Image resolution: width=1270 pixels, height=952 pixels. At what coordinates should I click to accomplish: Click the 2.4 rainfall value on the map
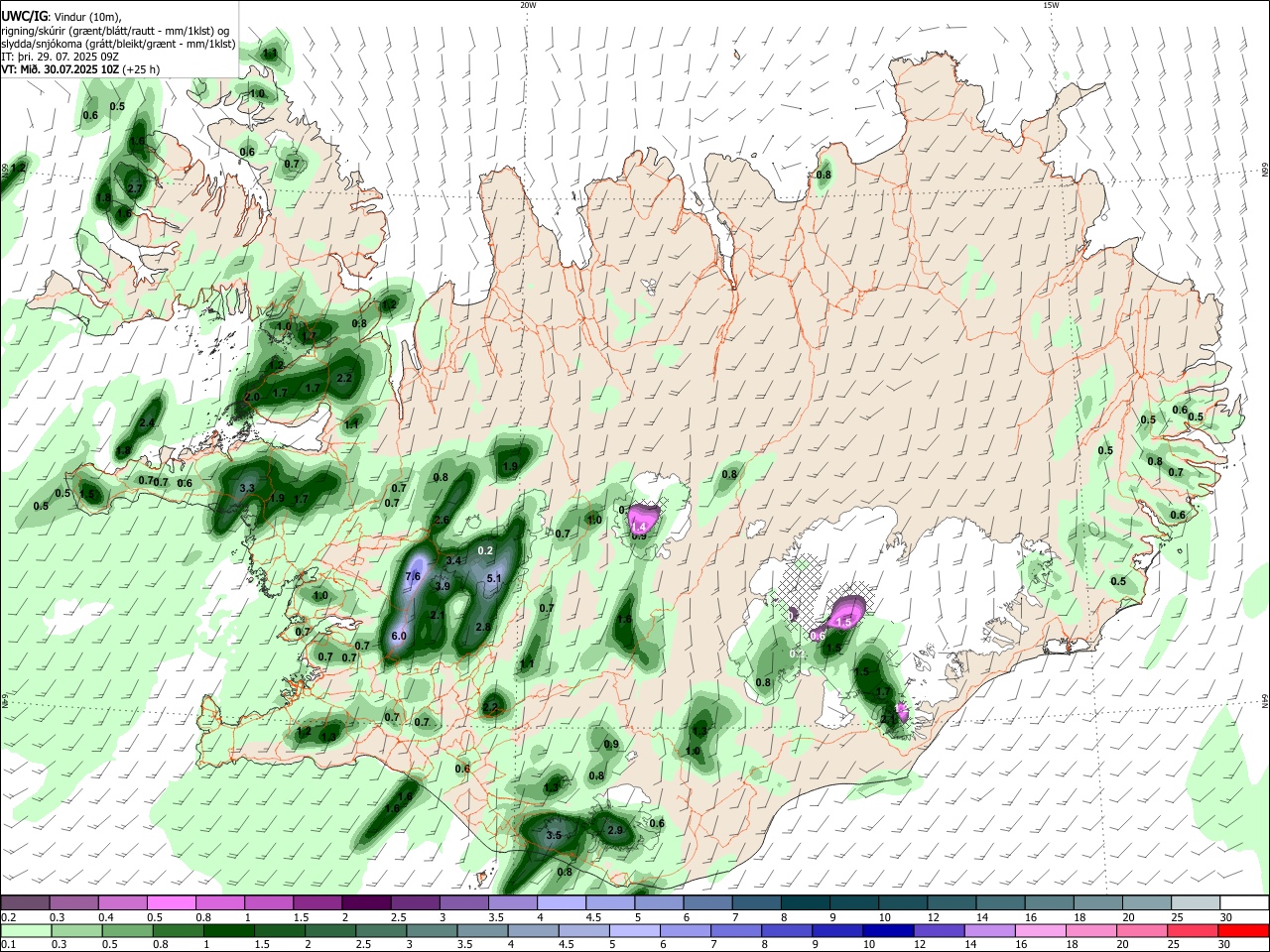147,422
